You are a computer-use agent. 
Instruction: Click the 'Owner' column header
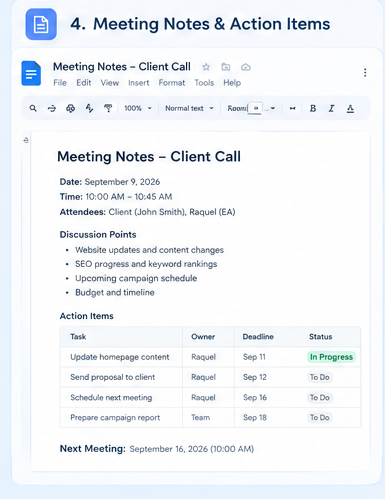pos(203,337)
